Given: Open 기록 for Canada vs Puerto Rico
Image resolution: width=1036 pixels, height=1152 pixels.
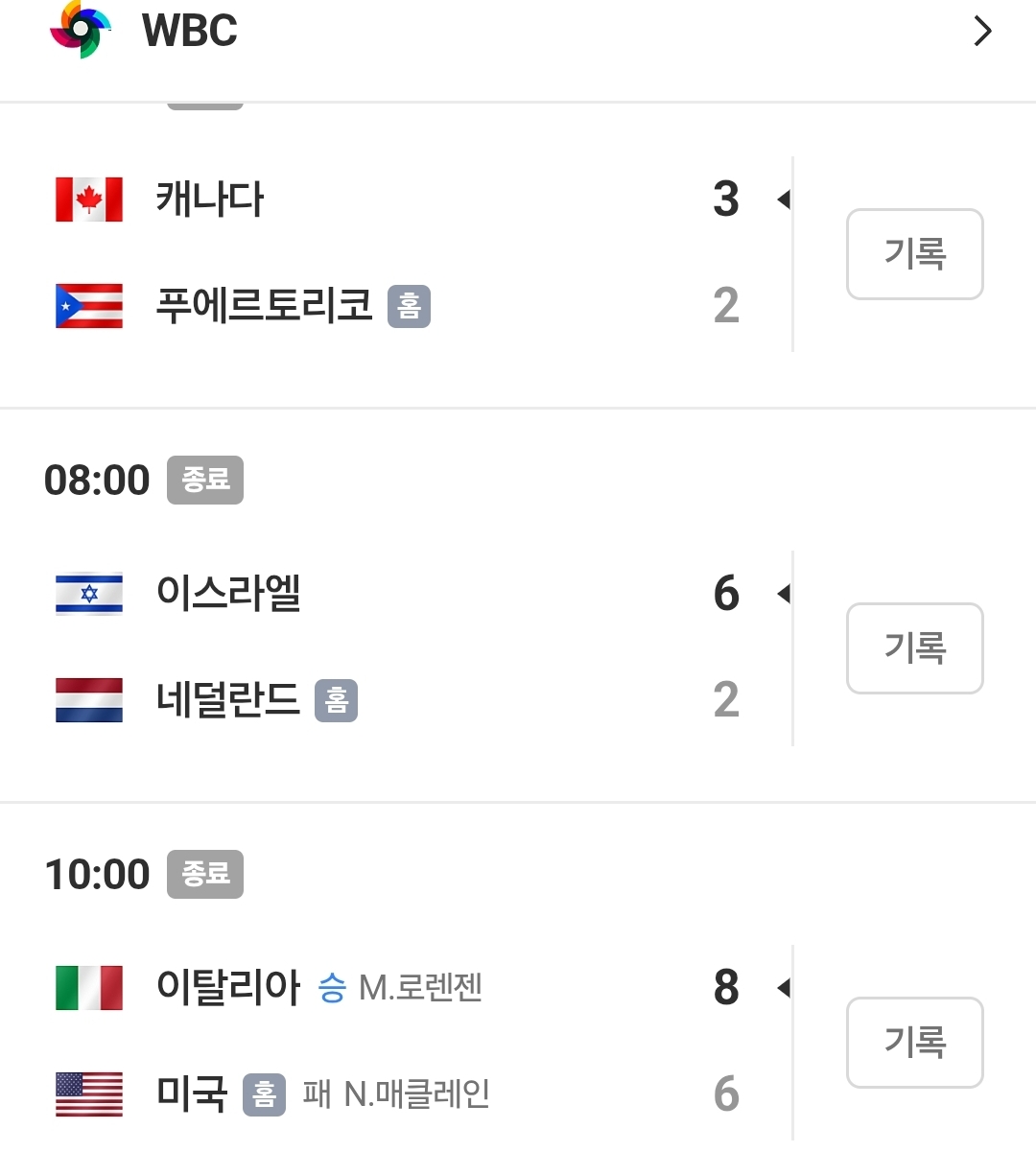Looking at the screenshot, I should pos(914,254).
